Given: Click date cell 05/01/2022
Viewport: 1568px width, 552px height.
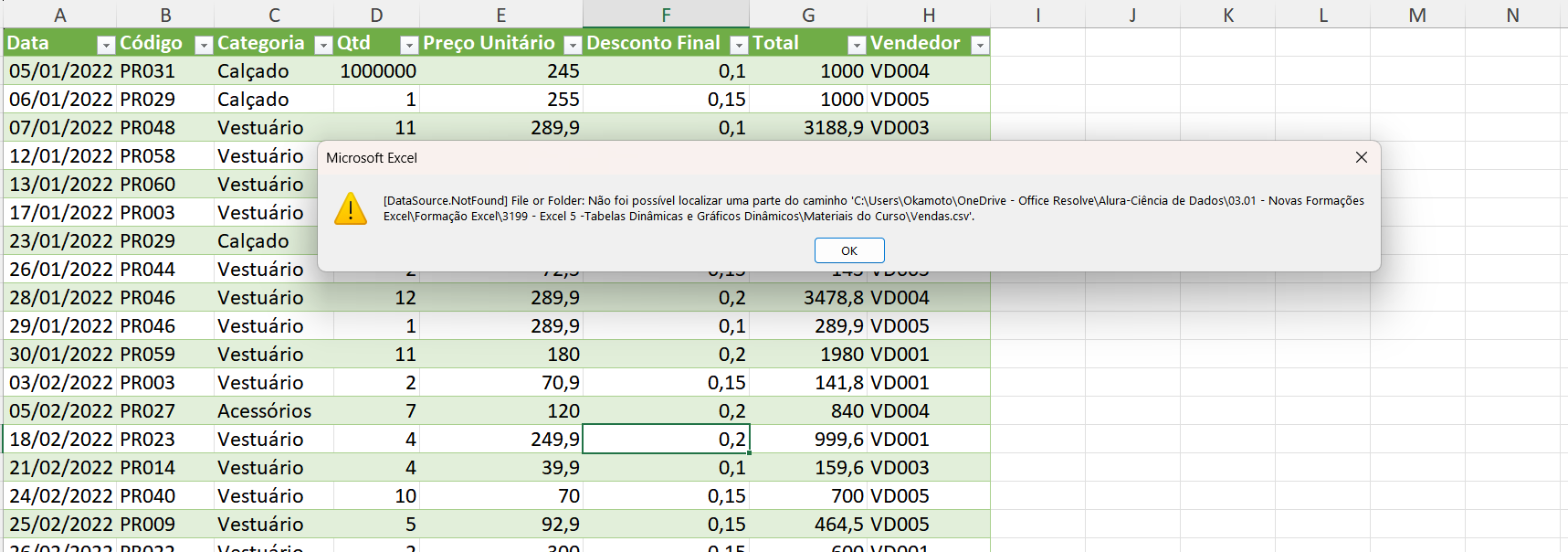Looking at the screenshot, I should [x=60, y=71].
